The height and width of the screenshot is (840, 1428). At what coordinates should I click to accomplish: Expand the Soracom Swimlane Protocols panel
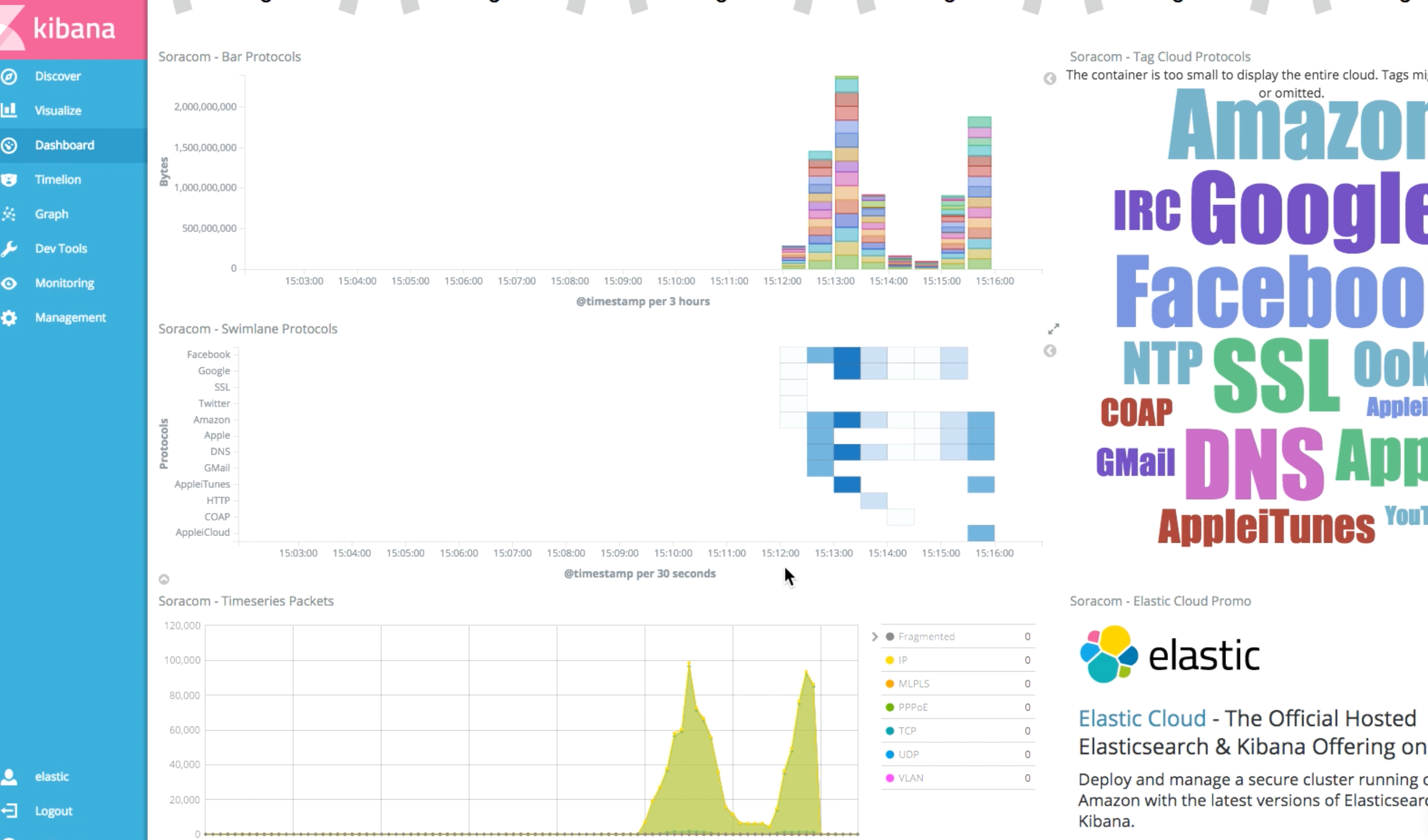click(x=1053, y=329)
